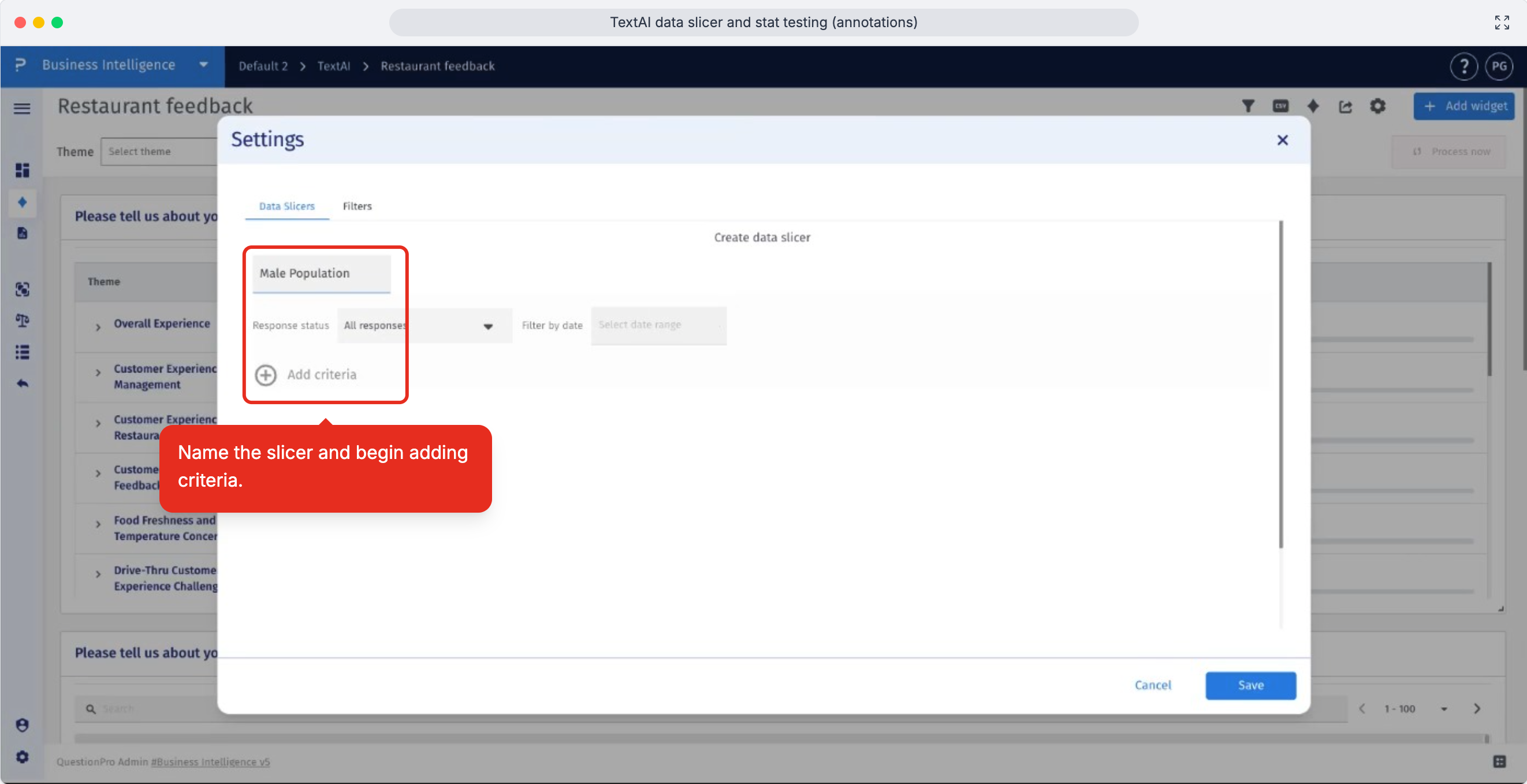Open the document report icon in the sidebar
The width and height of the screenshot is (1527, 784).
coord(22,233)
